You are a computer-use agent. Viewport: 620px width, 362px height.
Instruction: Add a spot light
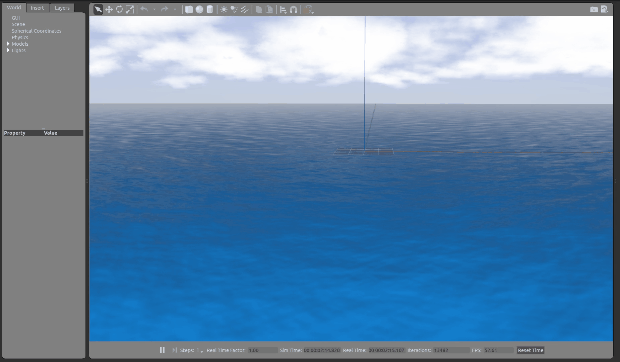click(x=234, y=9)
